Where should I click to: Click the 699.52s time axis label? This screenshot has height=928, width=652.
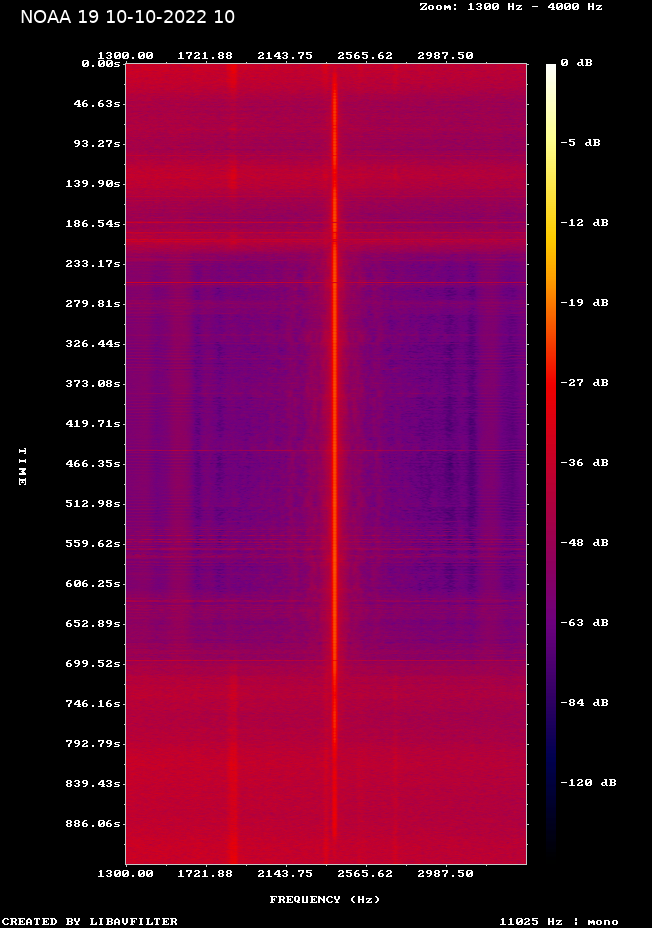93,664
